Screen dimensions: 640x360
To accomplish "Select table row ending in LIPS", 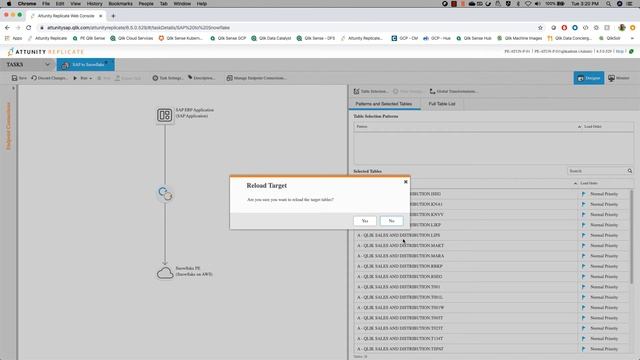I will click(491, 235).
